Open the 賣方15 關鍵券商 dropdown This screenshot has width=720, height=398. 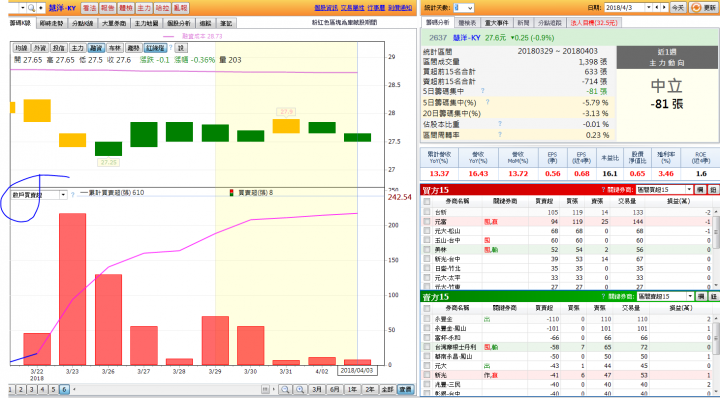click(x=664, y=297)
